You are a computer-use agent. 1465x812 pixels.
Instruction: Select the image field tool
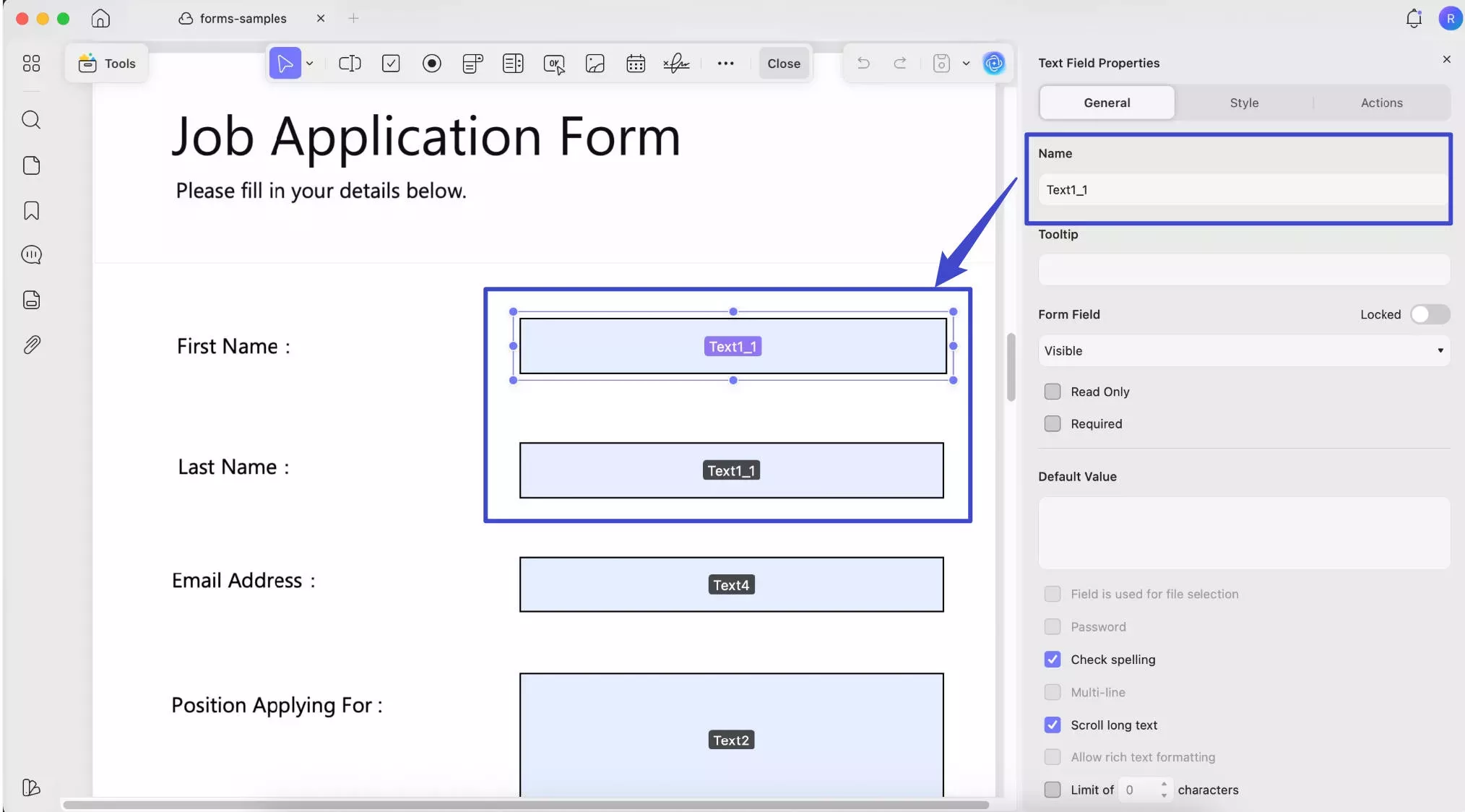[595, 64]
